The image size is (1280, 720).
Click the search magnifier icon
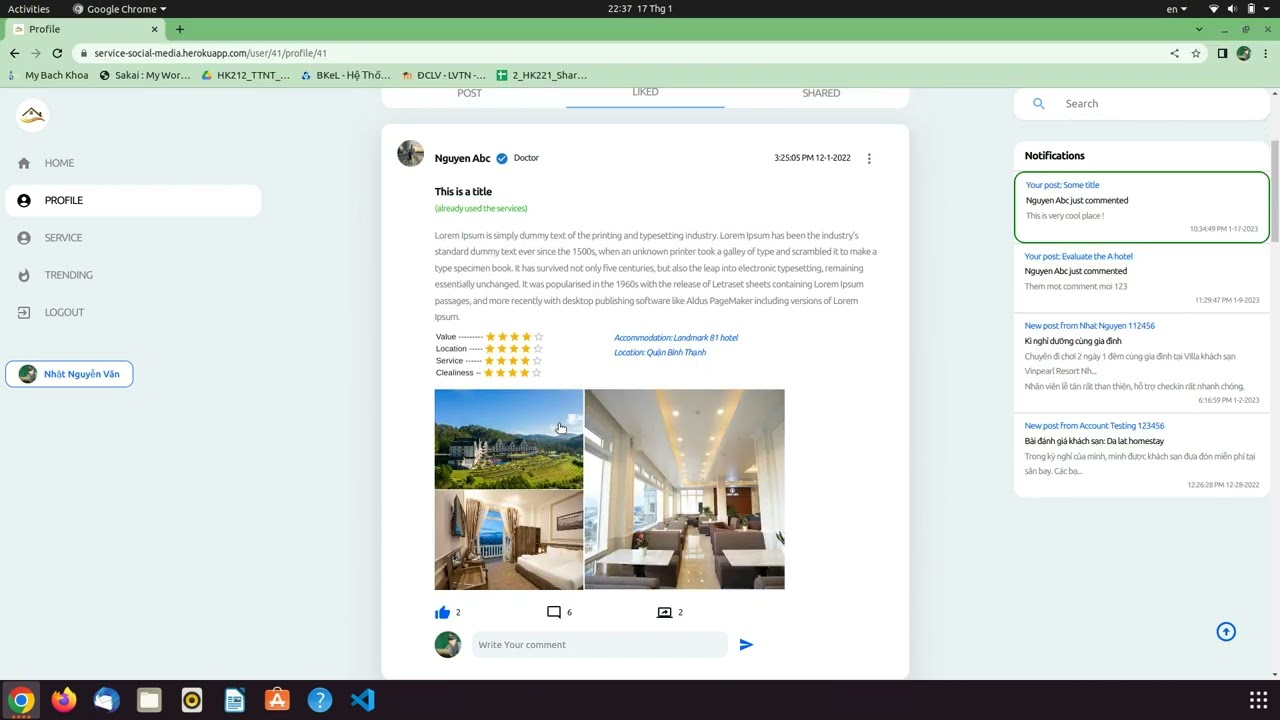(1039, 104)
